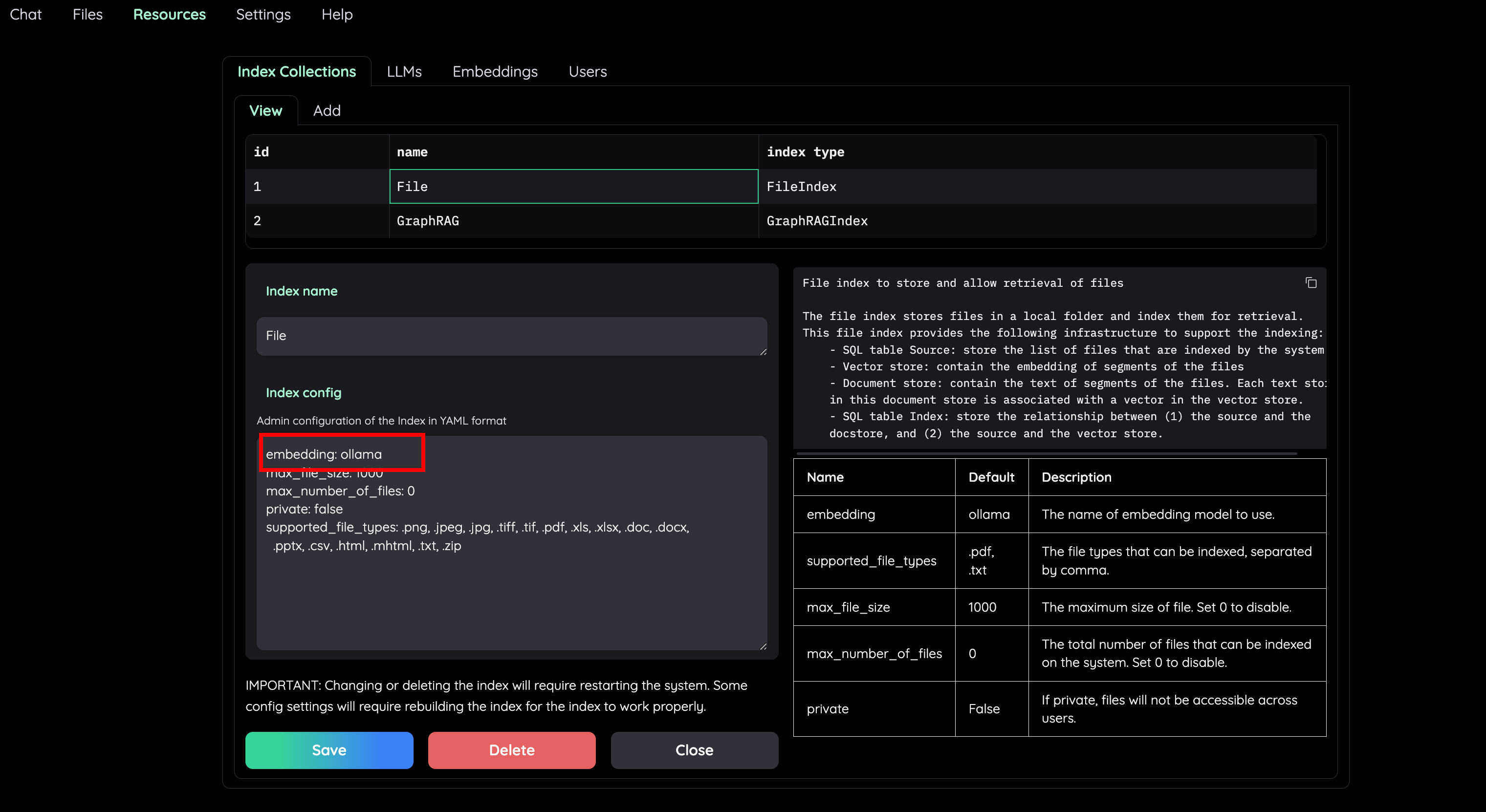
Task: Click the copy icon on the description panel
Action: (1311, 283)
